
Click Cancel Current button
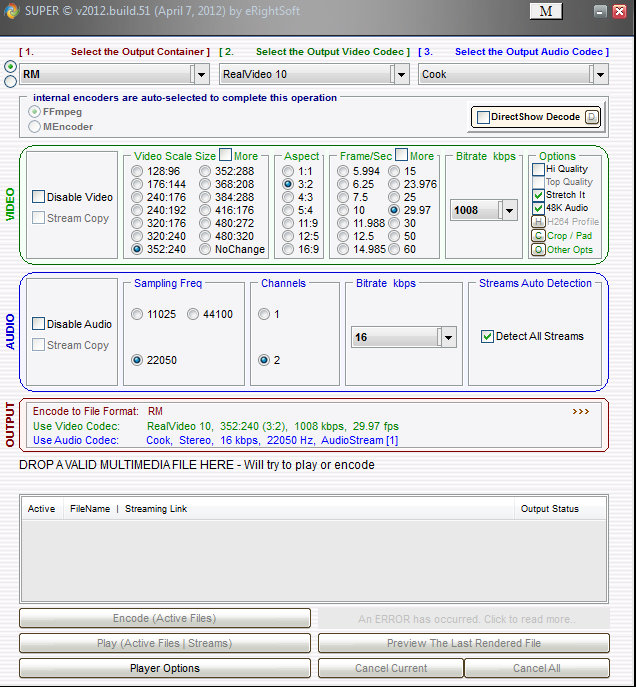click(x=391, y=668)
